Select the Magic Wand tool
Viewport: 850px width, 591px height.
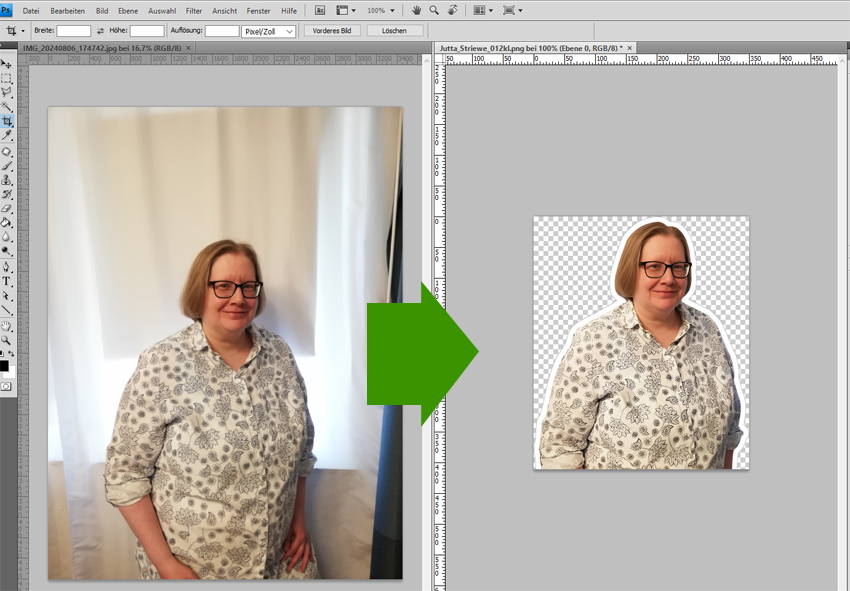[x=6, y=106]
